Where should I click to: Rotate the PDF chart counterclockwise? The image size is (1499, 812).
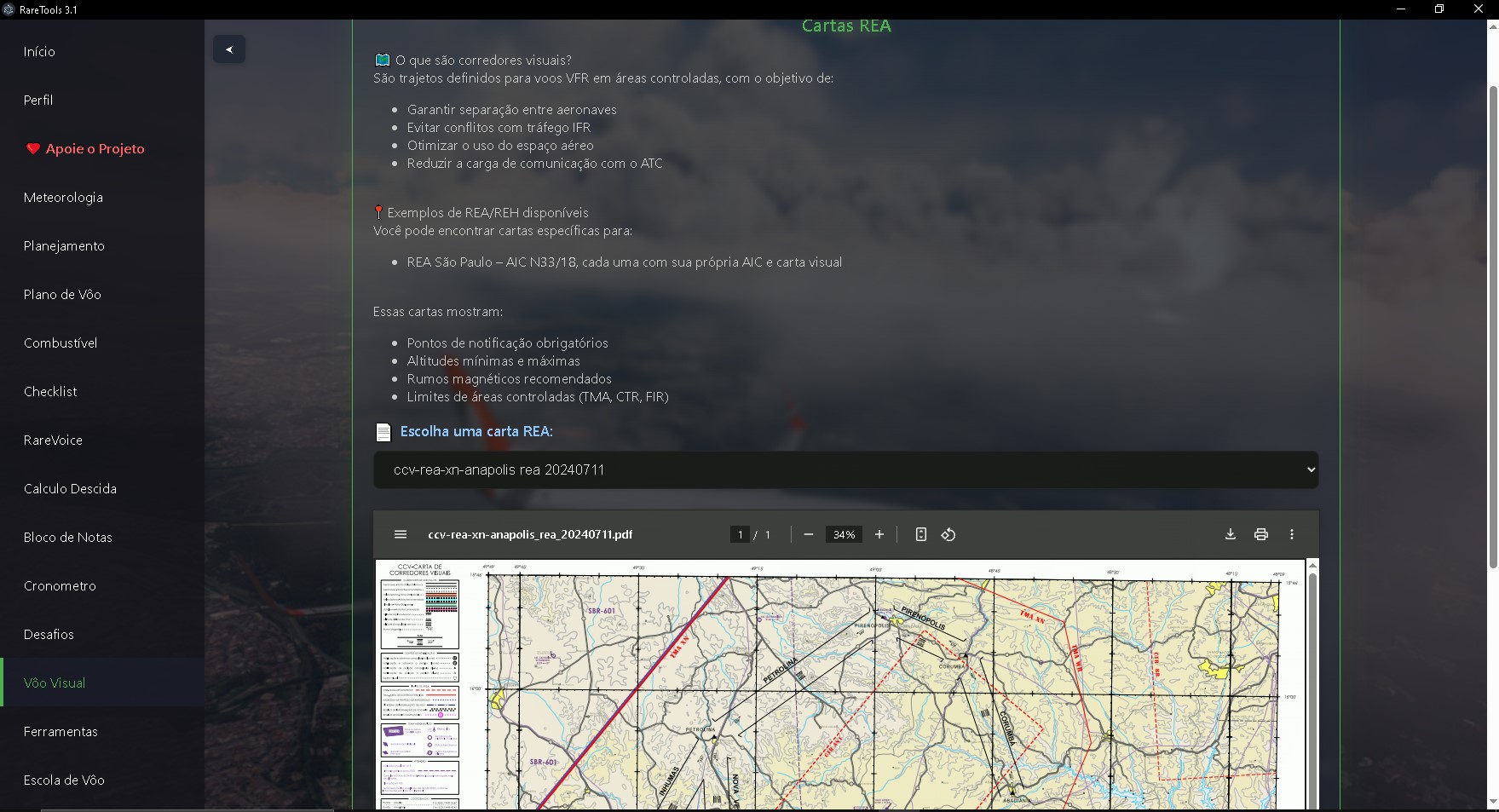tap(948, 534)
